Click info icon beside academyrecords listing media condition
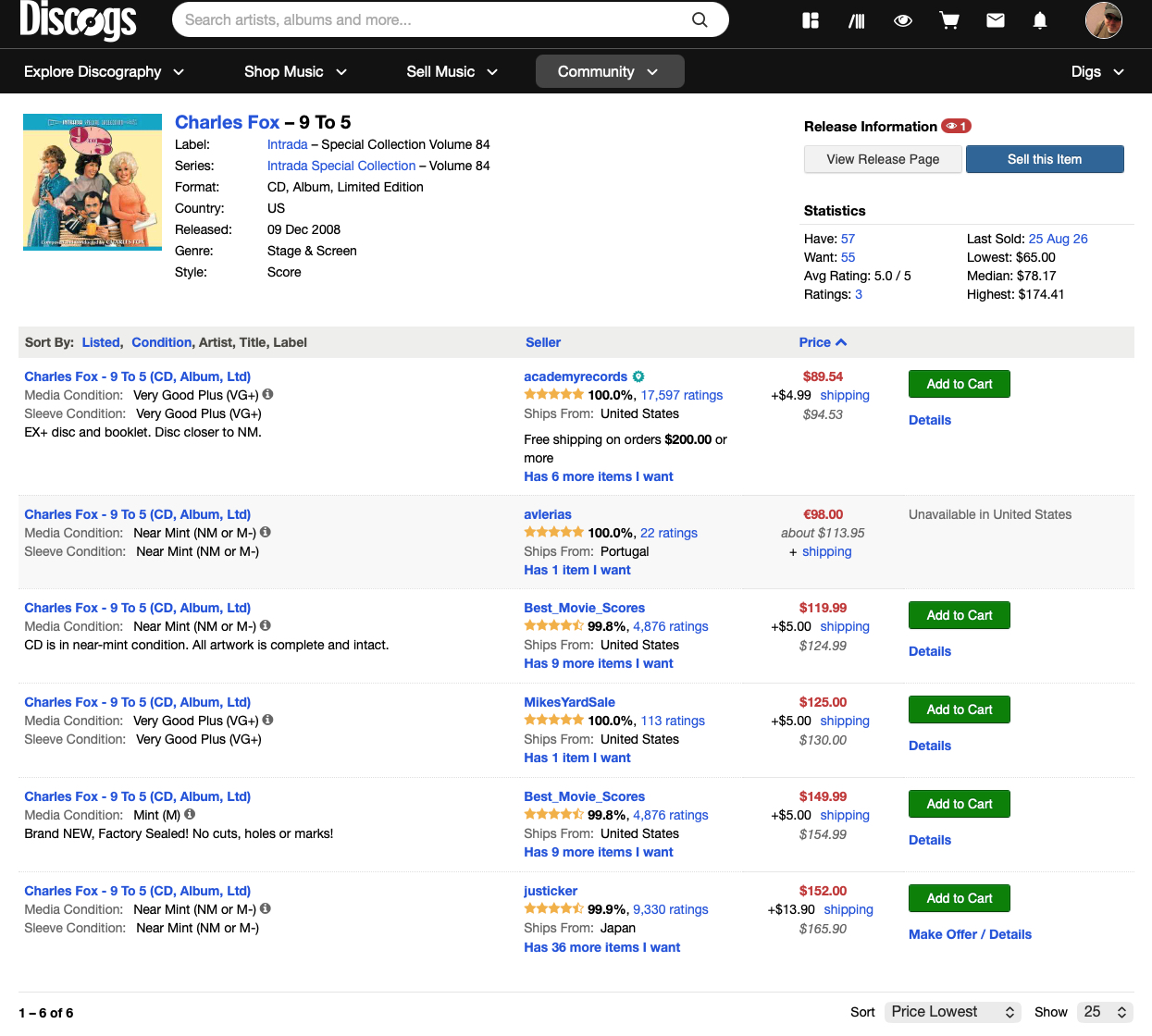Image resolution: width=1152 pixels, height=1036 pixels. 267,394
